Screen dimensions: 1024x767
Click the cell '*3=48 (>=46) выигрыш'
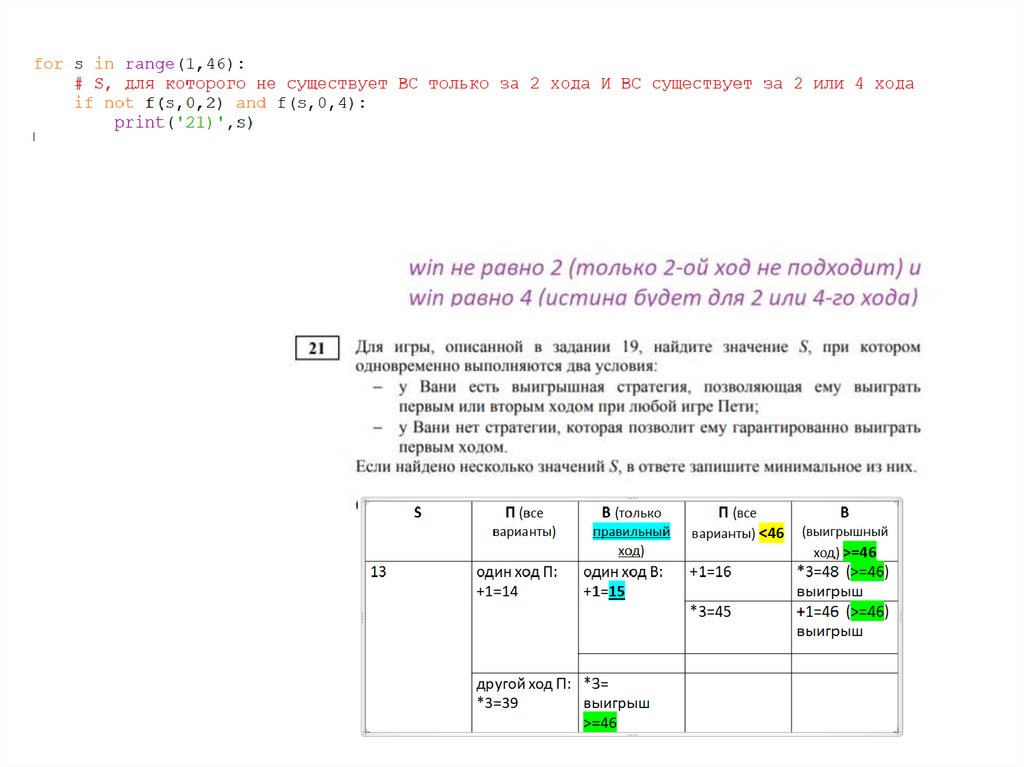coord(844,581)
